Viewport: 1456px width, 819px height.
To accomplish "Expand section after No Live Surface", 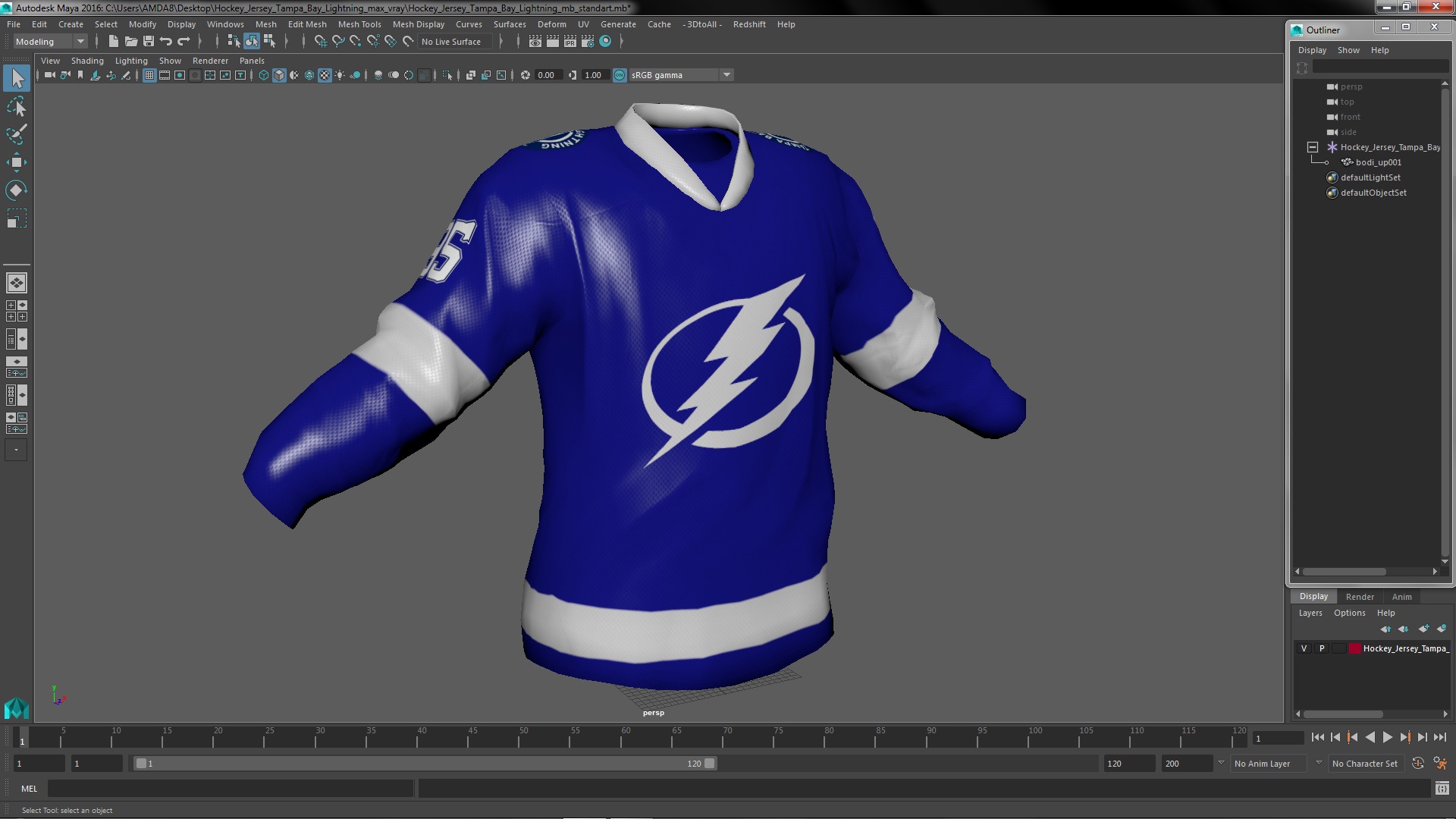I will (500, 42).
